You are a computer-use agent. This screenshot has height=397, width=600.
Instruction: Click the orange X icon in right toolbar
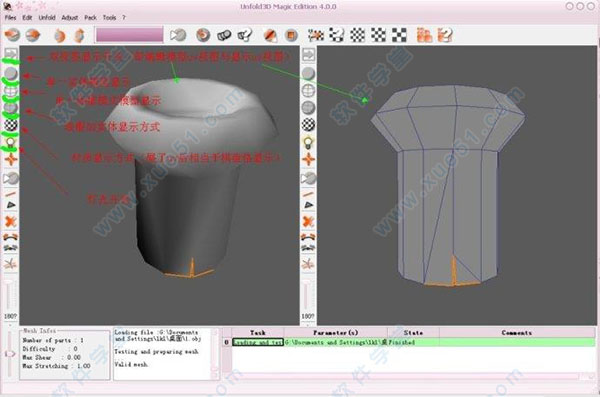[308, 221]
